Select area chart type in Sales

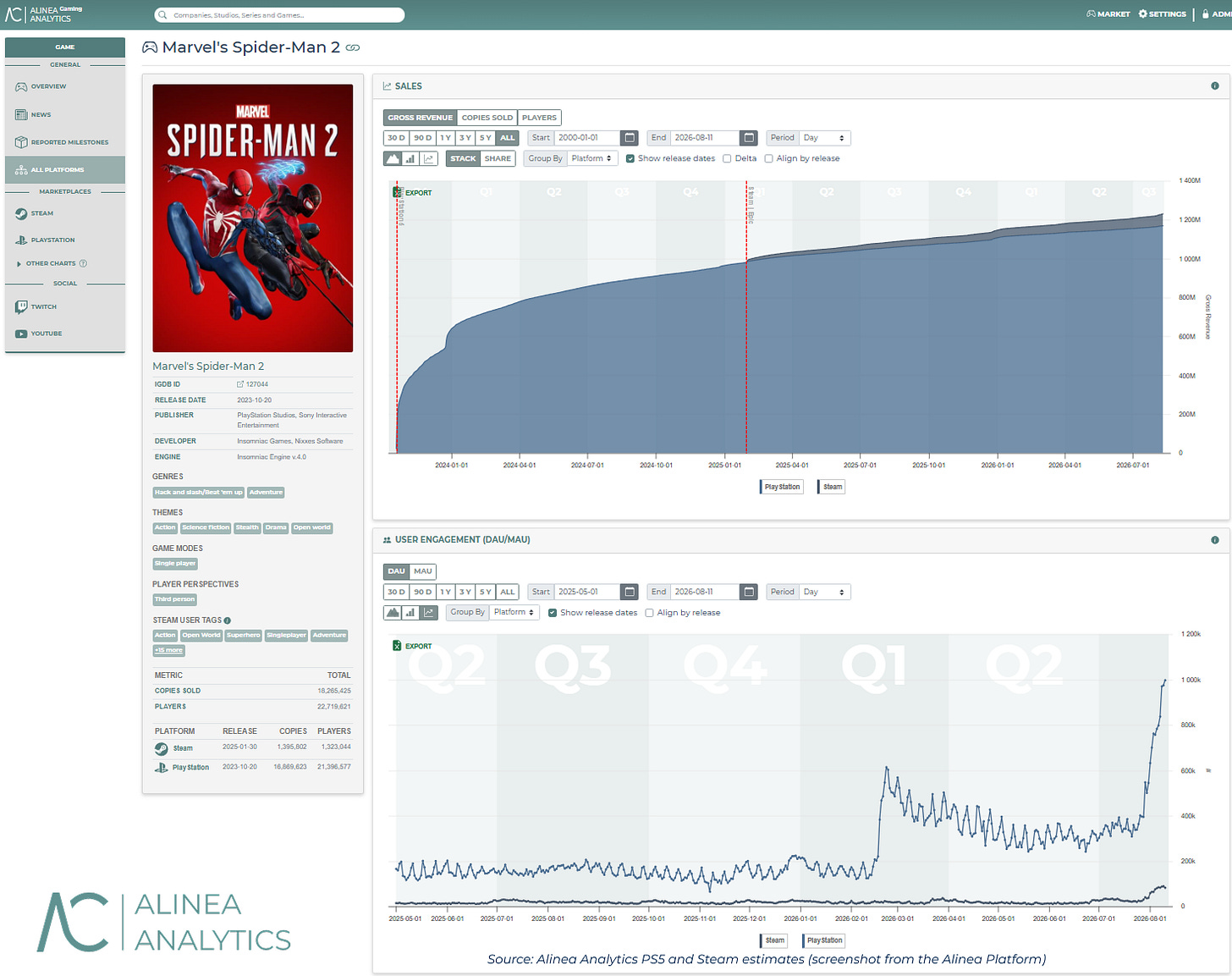pyautogui.click(x=393, y=158)
